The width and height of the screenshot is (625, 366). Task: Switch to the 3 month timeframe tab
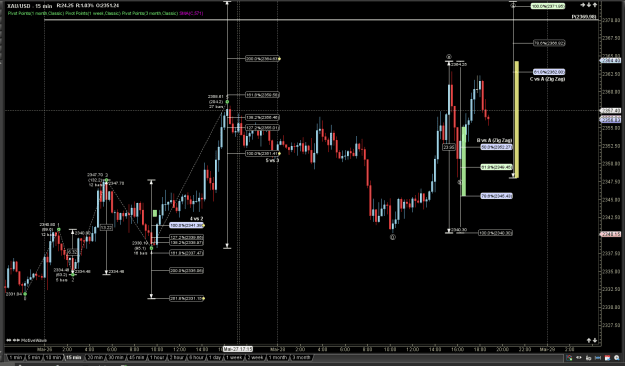click(x=301, y=358)
